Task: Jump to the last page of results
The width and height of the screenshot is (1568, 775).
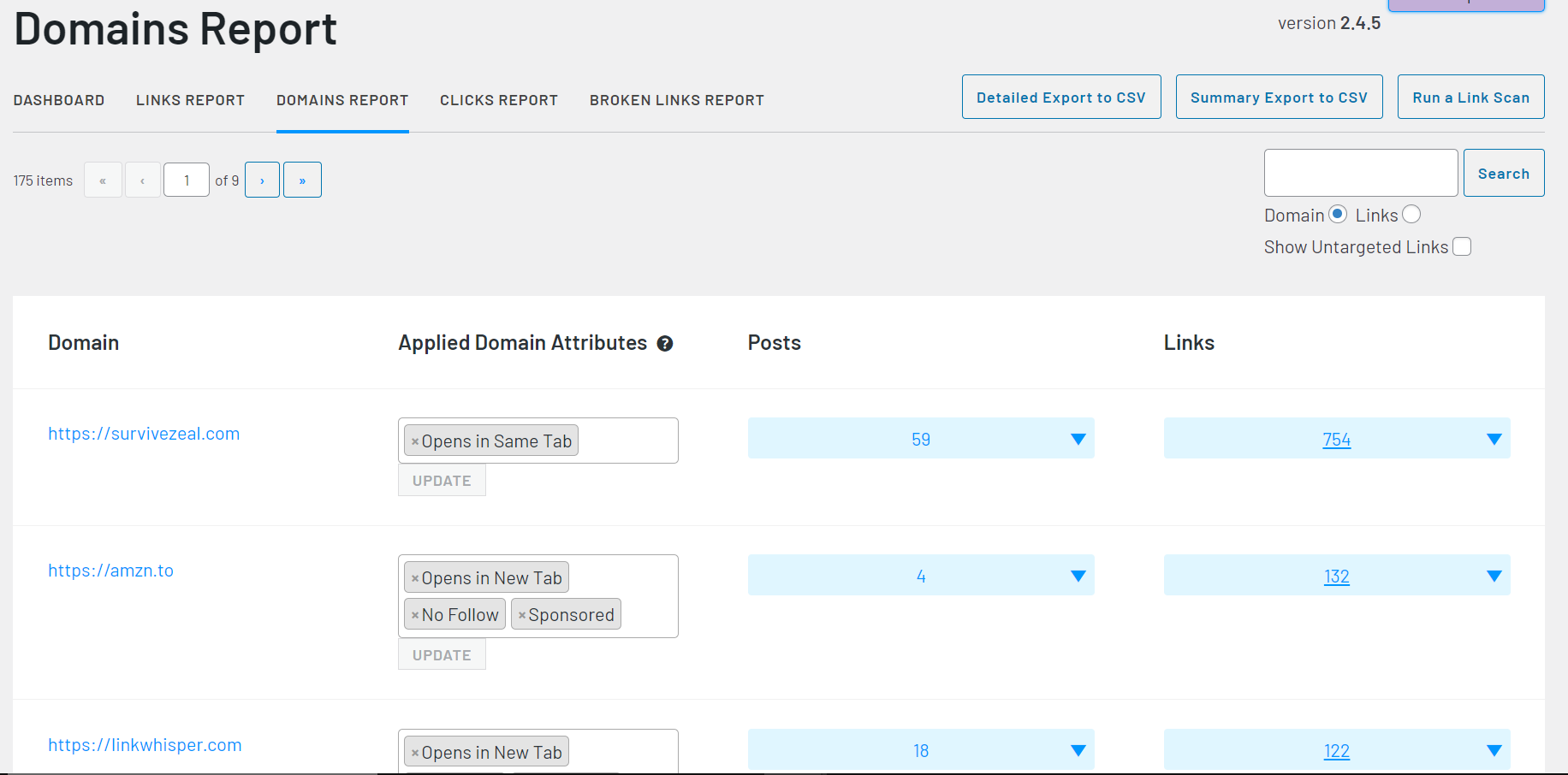Action: coord(302,180)
